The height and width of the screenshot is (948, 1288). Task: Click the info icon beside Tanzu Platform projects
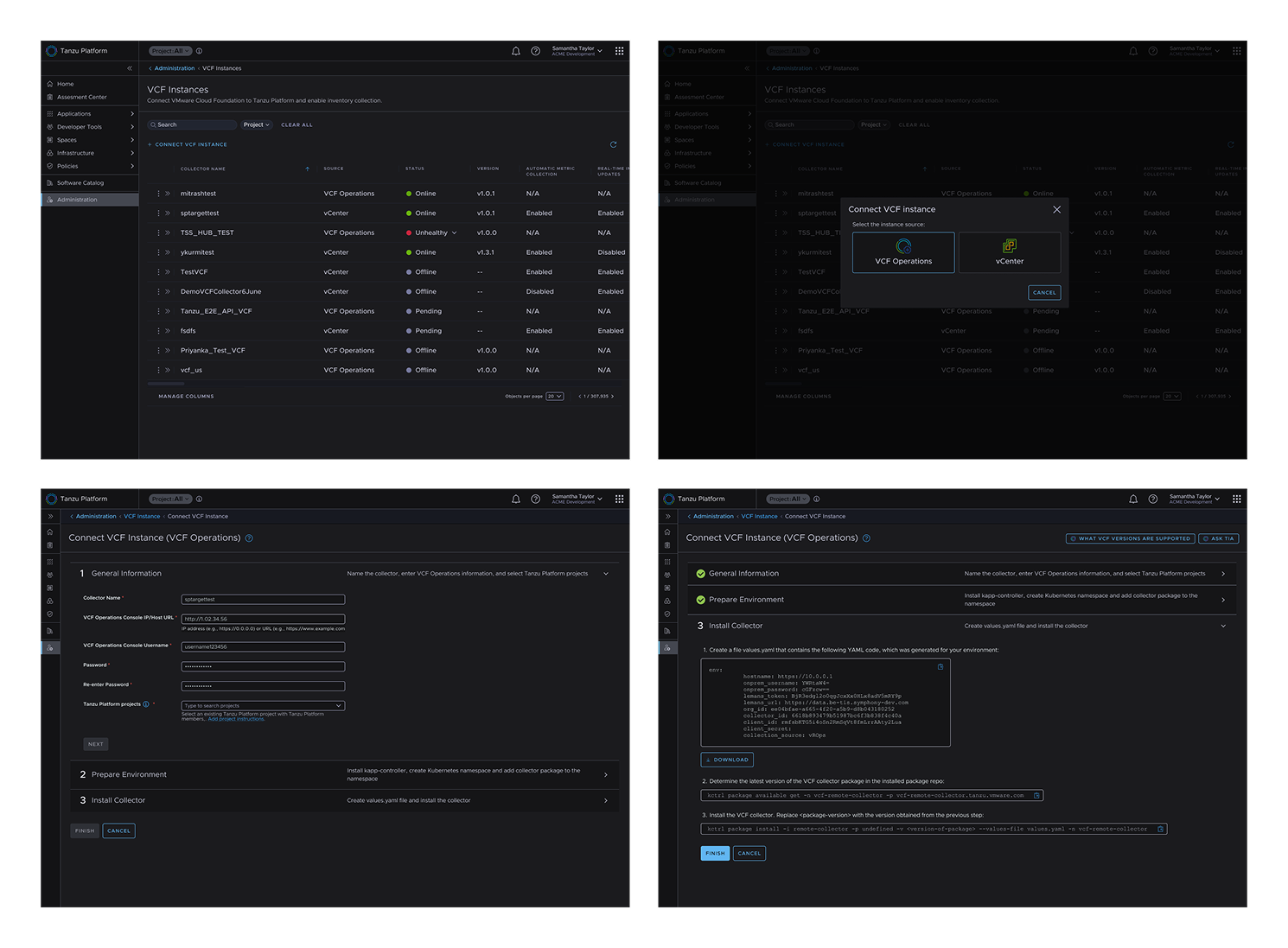[x=146, y=704]
